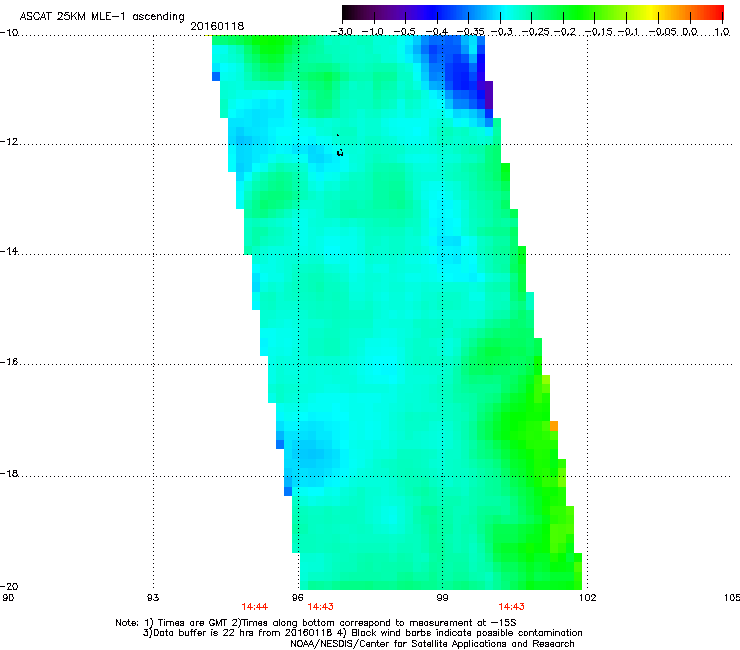This screenshot has width=740, height=650.
Task: Click the note line starting '3)Data buffer is 22 hrs'
Action: (362, 633)
